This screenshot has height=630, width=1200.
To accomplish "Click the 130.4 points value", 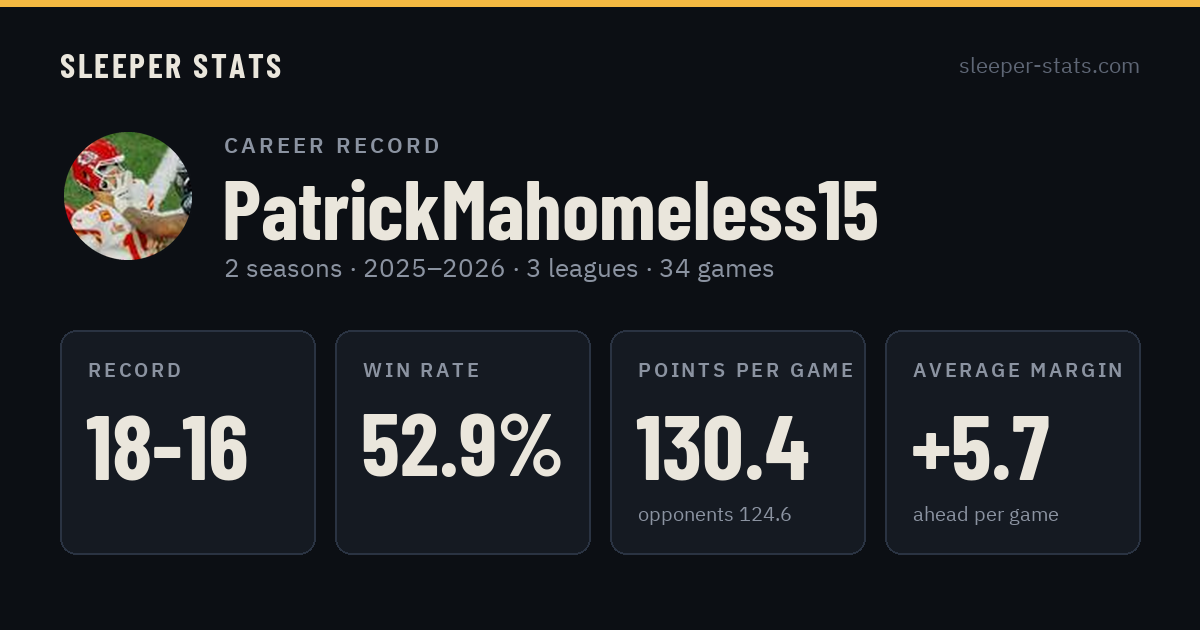I will (x=723, y=449).
